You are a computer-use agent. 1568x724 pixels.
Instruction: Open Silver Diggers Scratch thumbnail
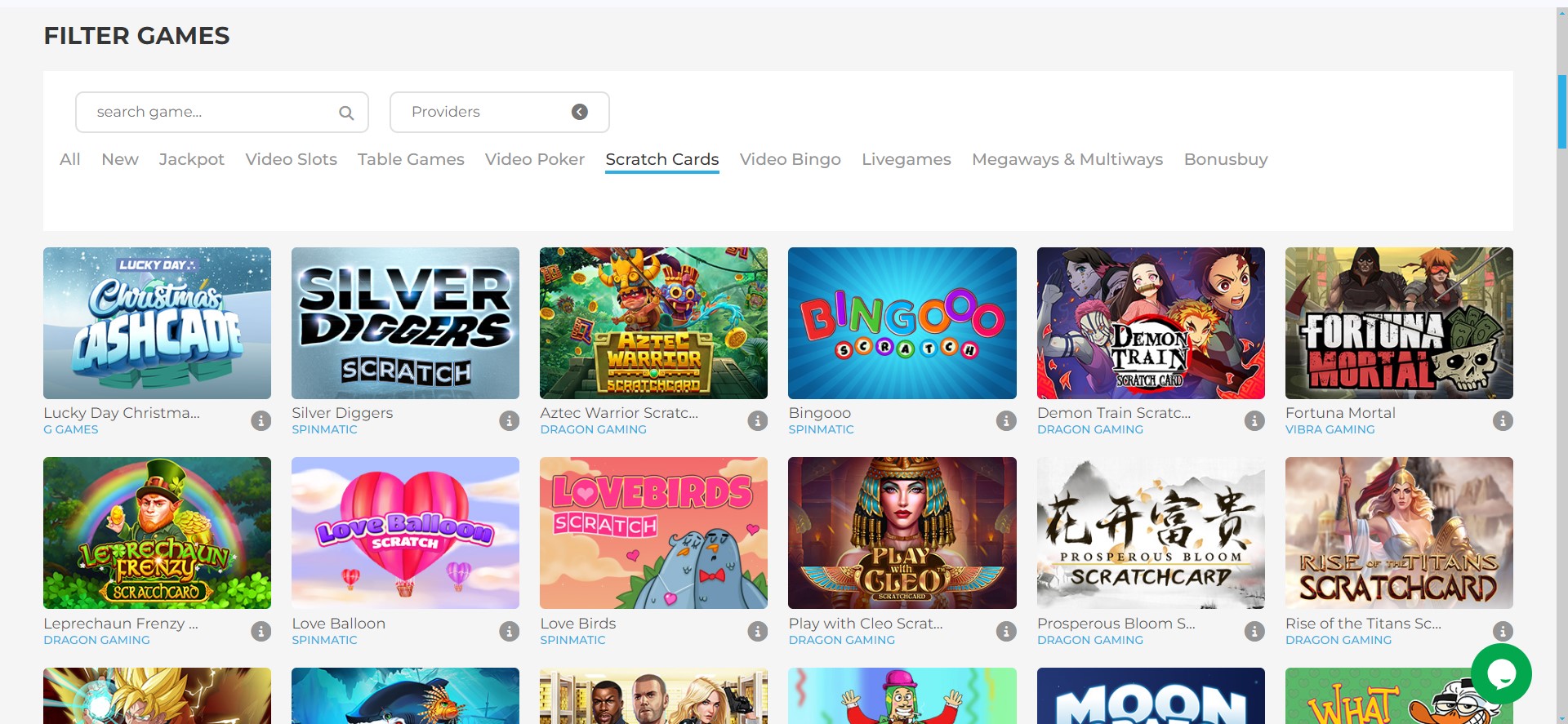click(405, 323)
